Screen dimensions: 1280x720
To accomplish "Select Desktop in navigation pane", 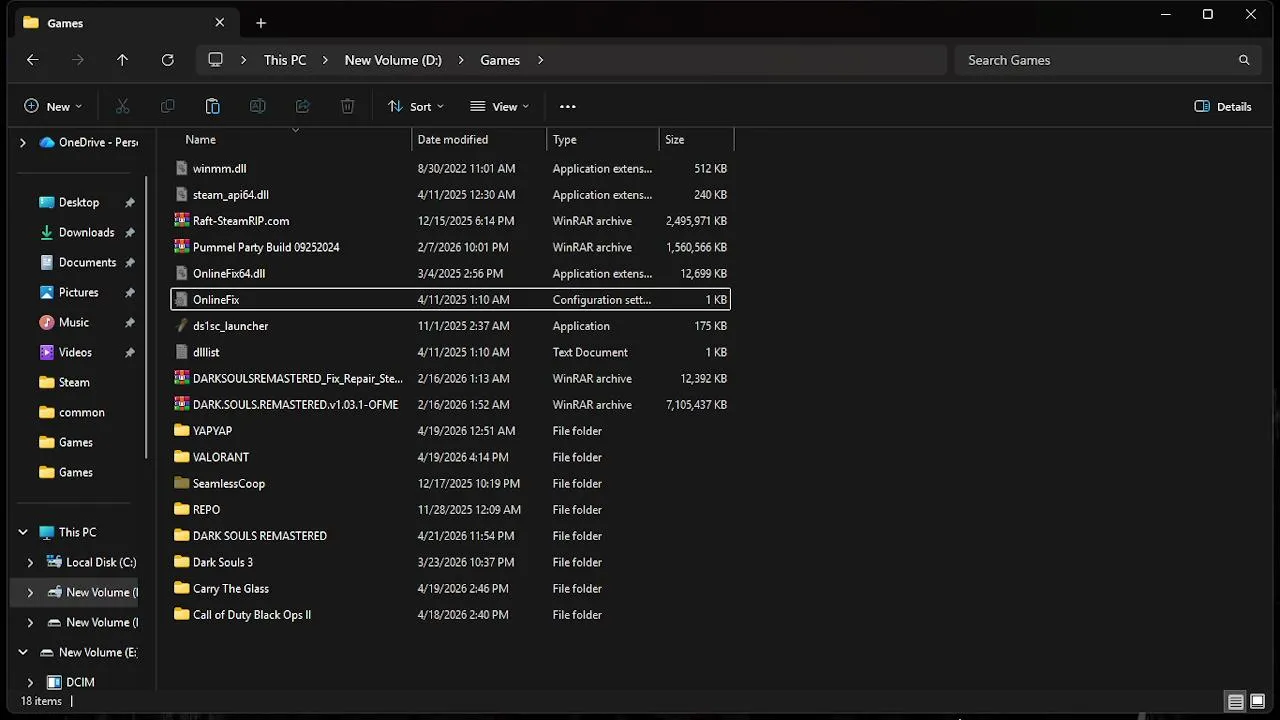I will (79, 202).
